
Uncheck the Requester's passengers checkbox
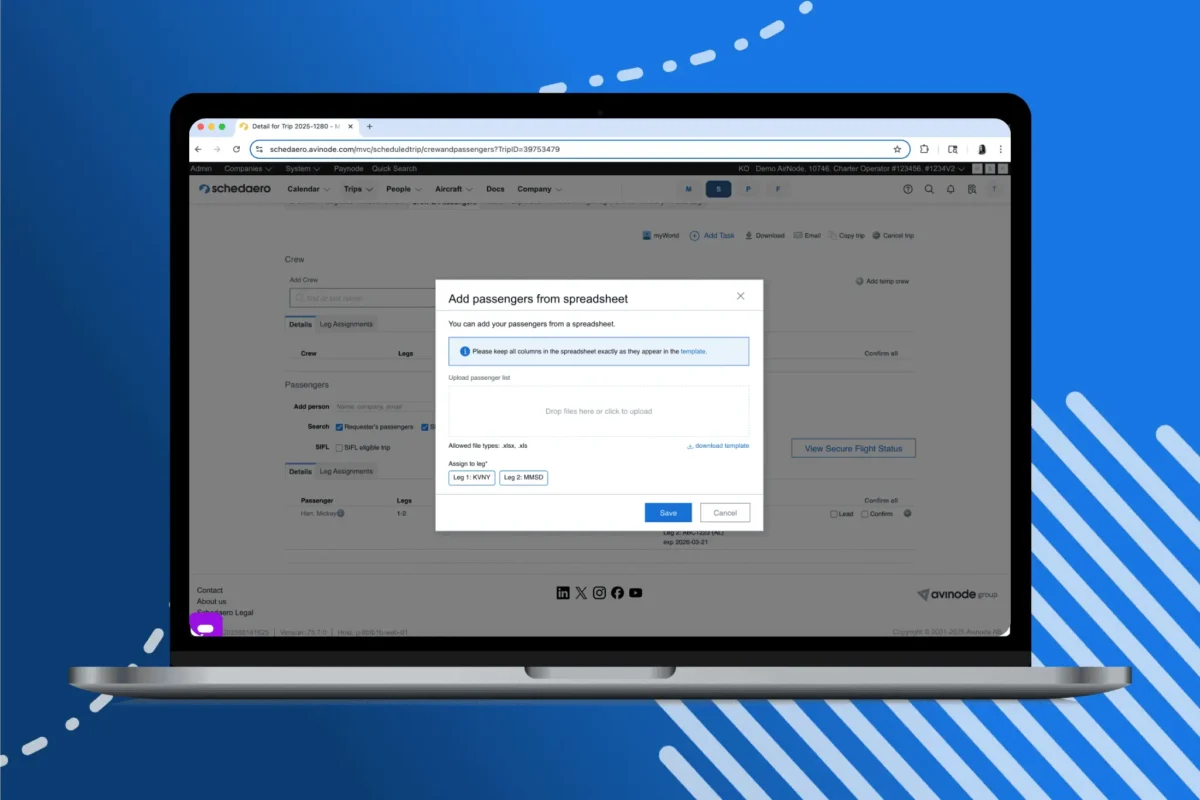pyautogui.click(x=339, y=428)
